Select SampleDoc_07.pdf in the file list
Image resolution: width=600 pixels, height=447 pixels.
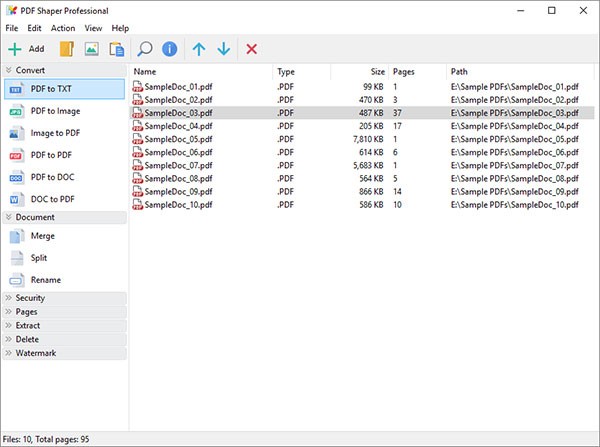pyautogui.click(x=178, y=166)
